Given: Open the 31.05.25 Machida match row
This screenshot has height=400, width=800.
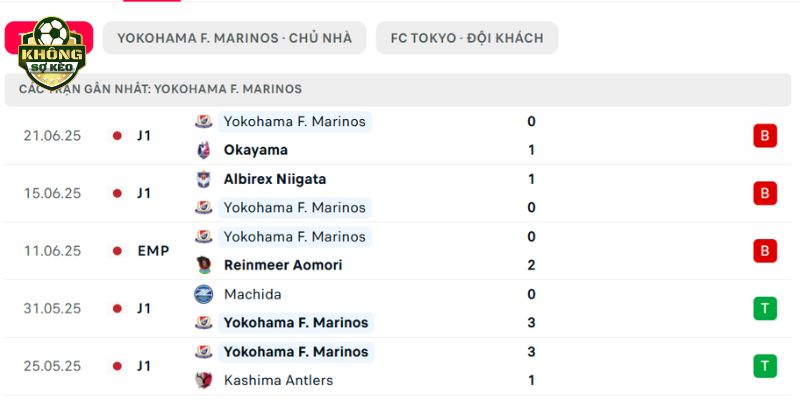Looking at the screenshot, I should click(x=398, y=309).
